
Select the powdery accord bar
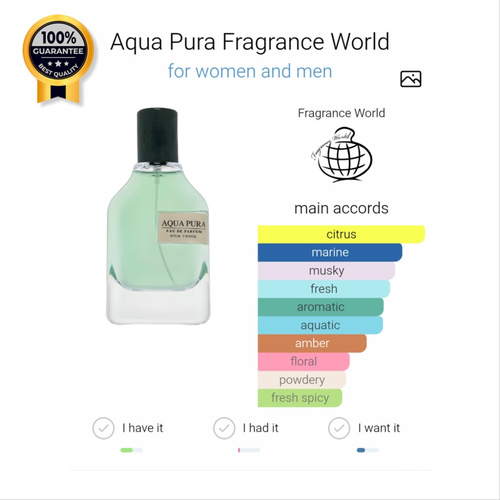pos(302,380)
